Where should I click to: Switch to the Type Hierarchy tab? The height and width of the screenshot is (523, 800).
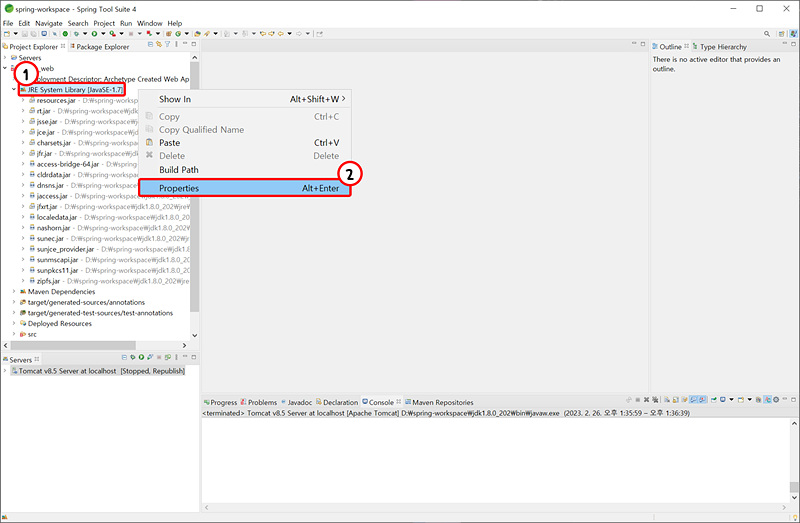point(719,46)
